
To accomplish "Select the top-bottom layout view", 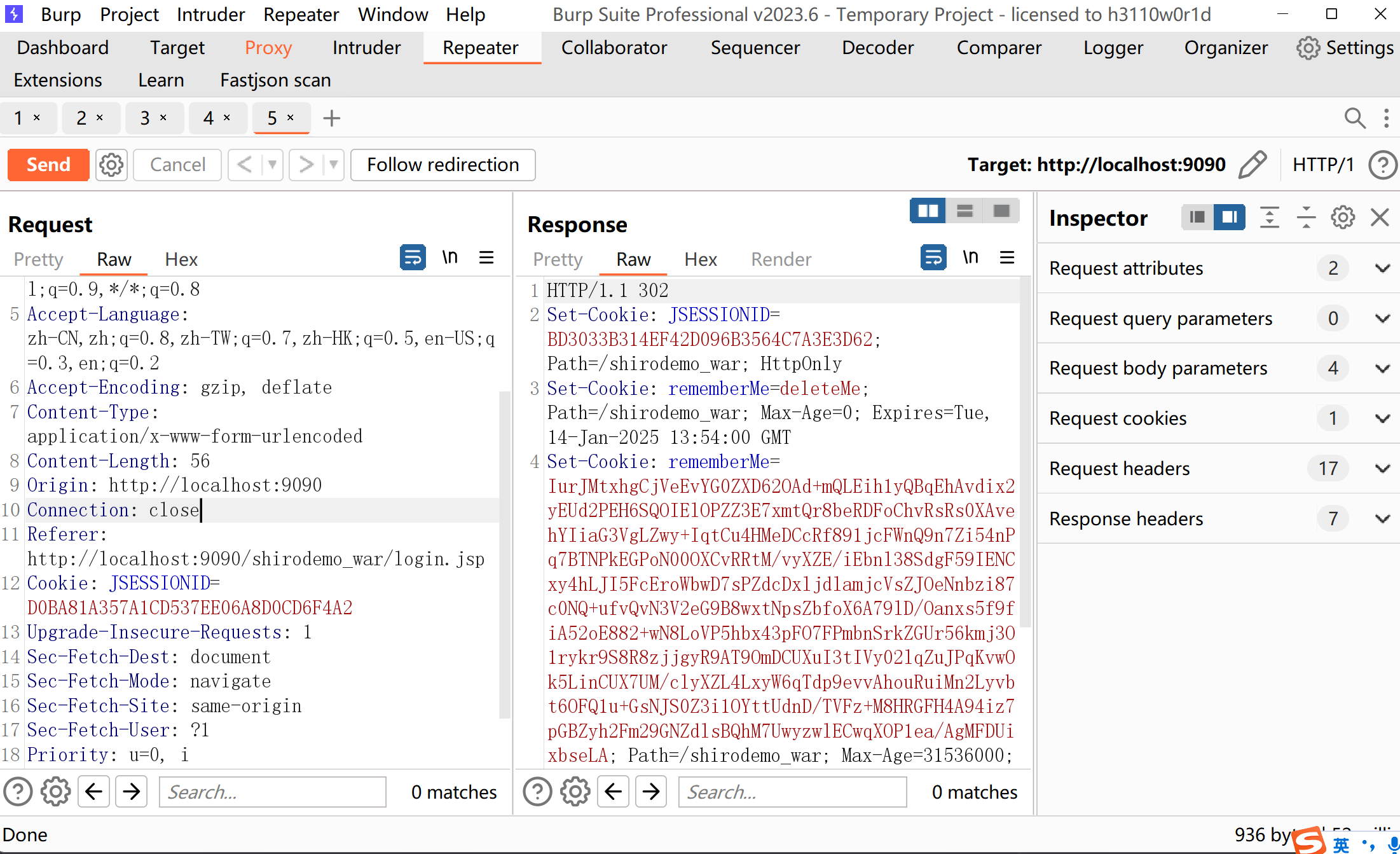I will [x=964, y=210].
